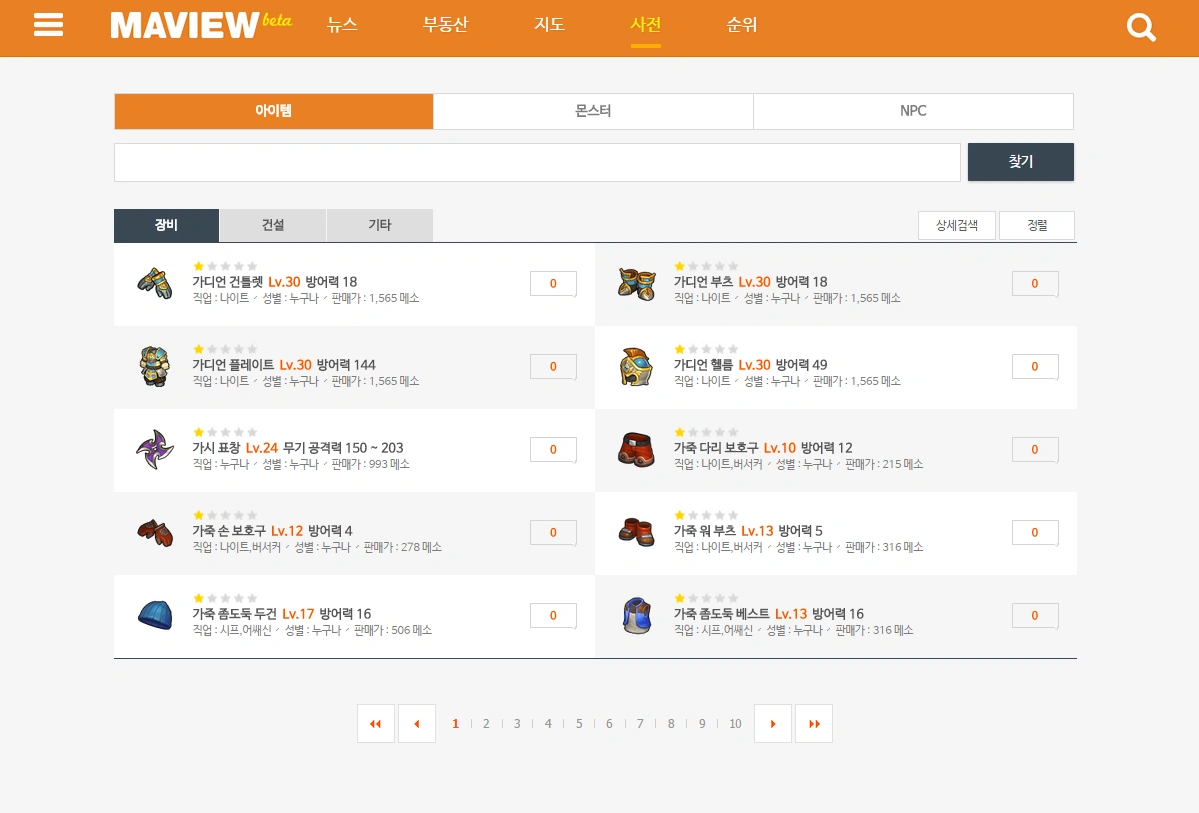Open the 가디언 부츠 item icon

click(637, 284)
